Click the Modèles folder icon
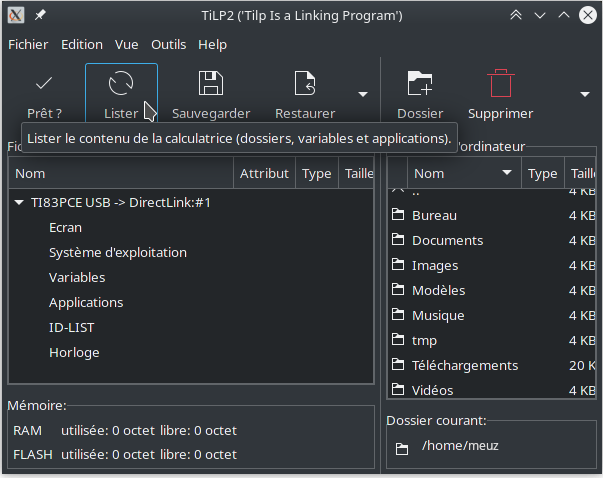Image resolution: width=603 pixels, height=478 pixels. coord(398,290)
